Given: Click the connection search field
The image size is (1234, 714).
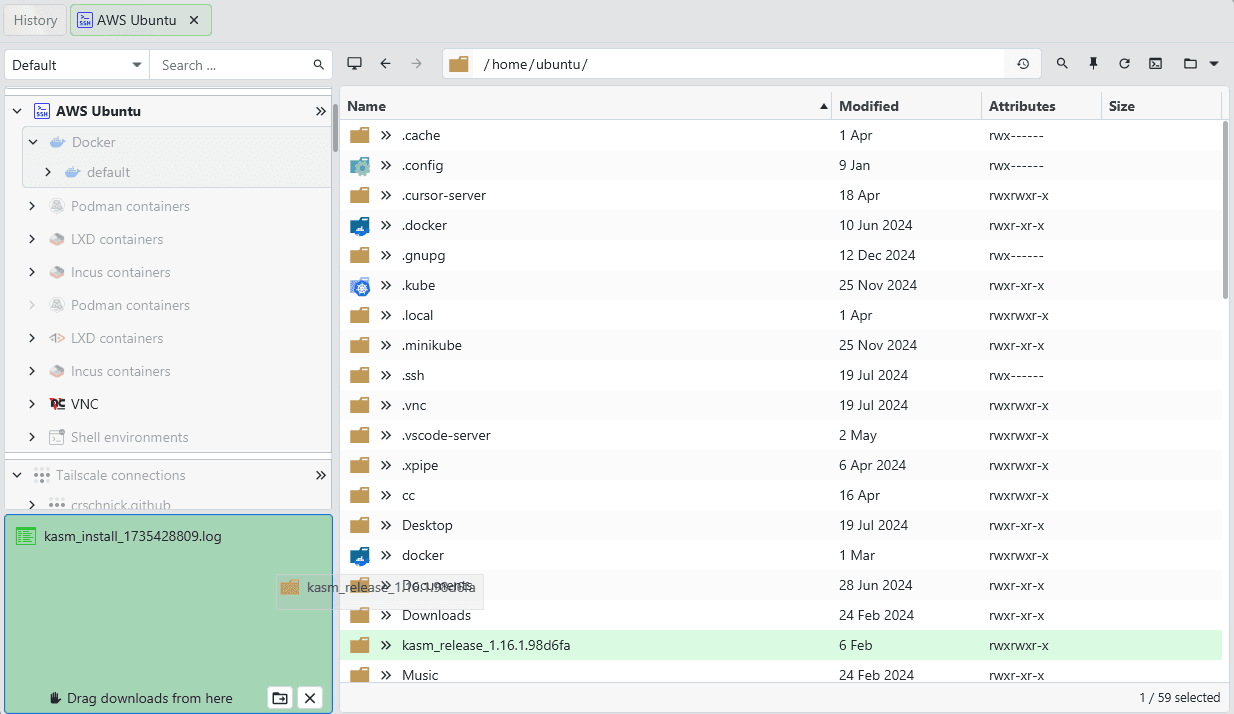Looking at the screenshot, I should (232, 65).
